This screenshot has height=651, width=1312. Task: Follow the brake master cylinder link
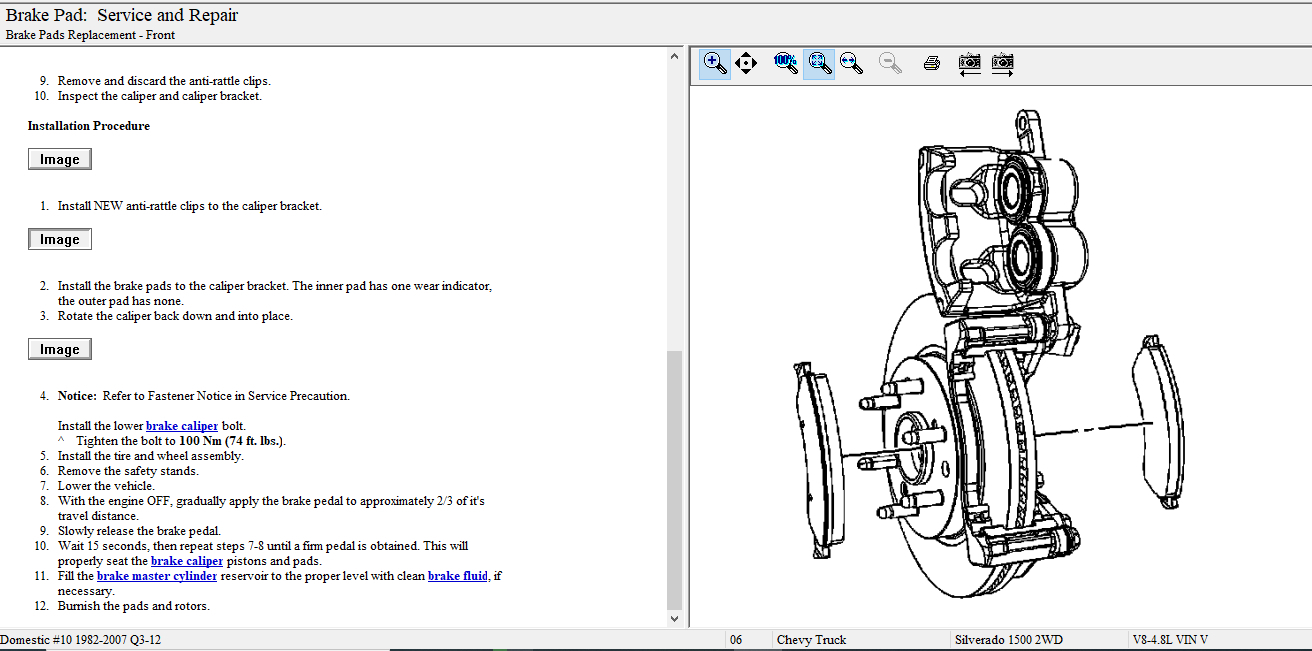[157, 576]
